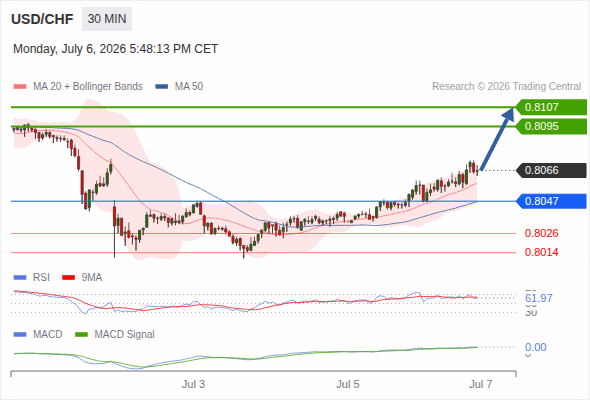Toggle the MACD Signal legend entry
The image size is (590, 400).
pos(115,334)
